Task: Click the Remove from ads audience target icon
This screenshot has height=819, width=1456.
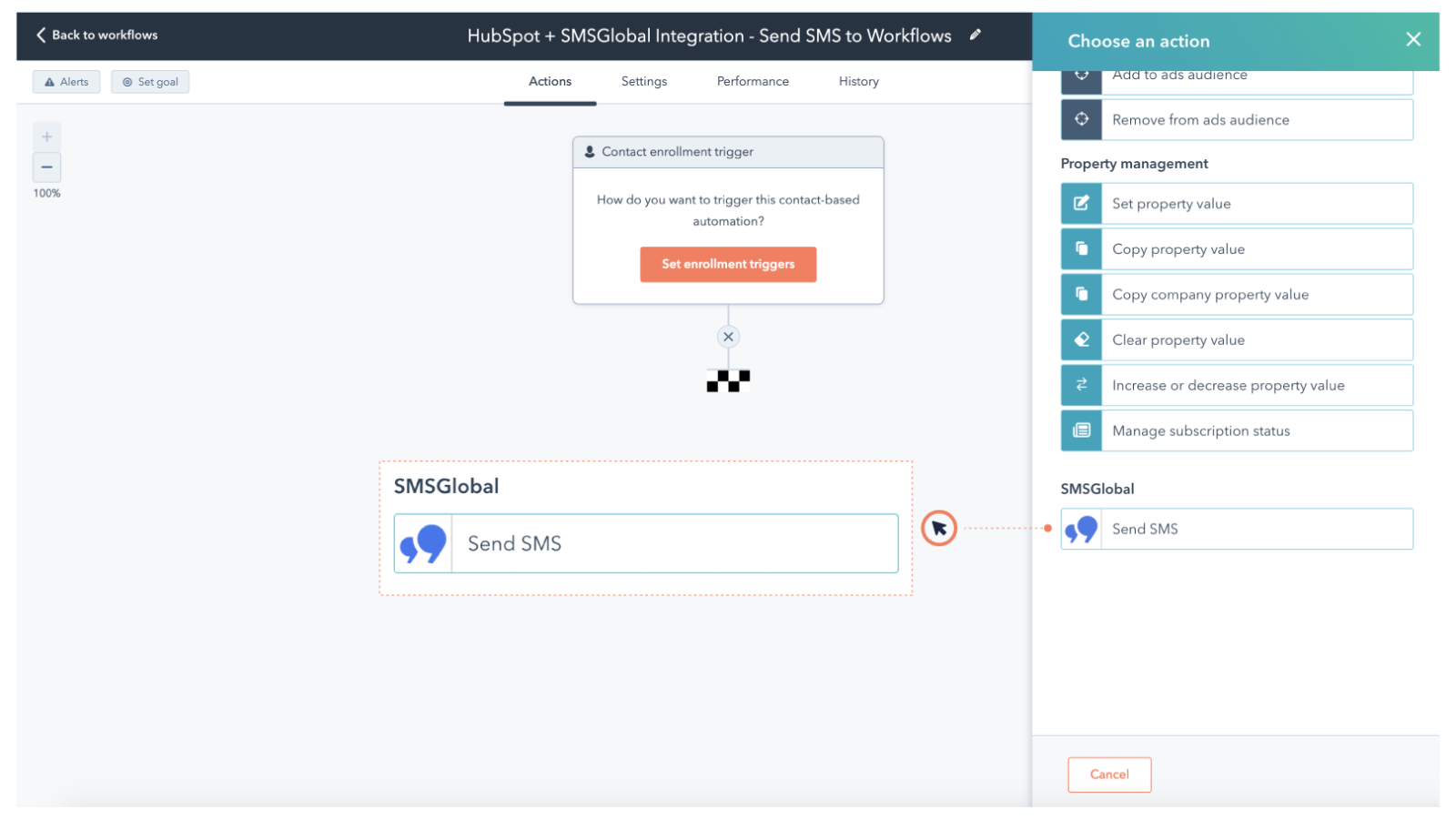Action: tap(1081, 119)
